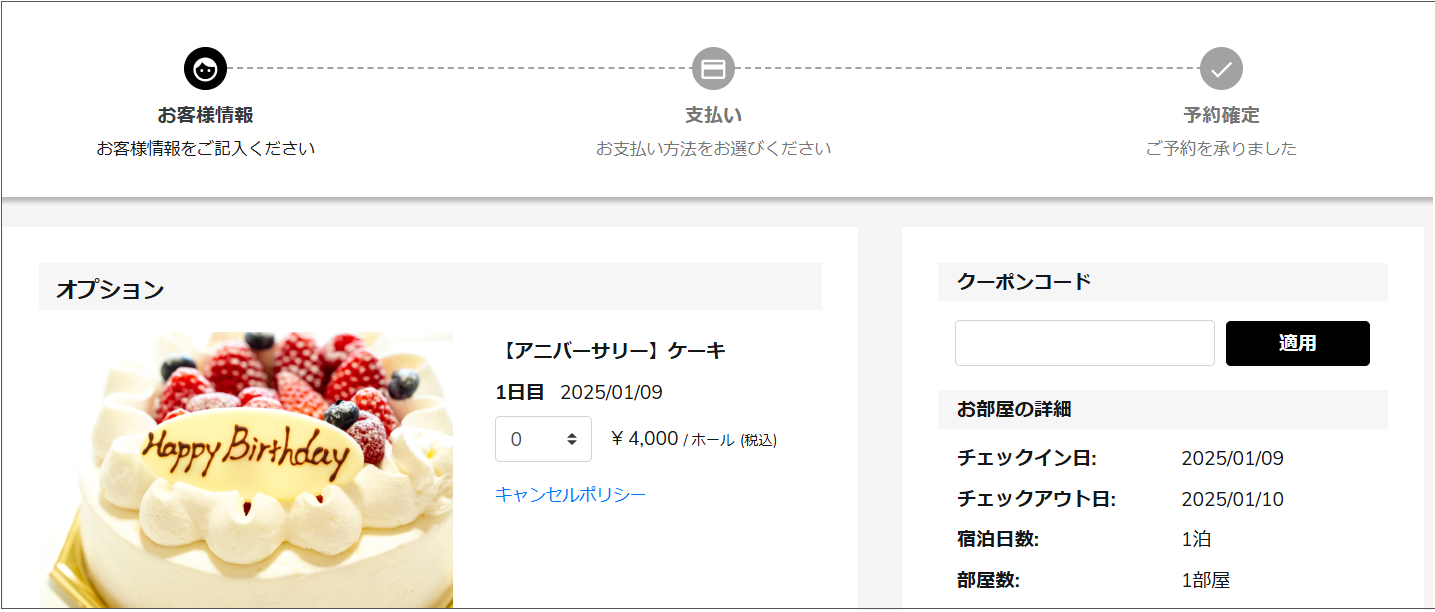
Task: Click the お部屋の詳細 section header
Action: (x=1163, y=409)
